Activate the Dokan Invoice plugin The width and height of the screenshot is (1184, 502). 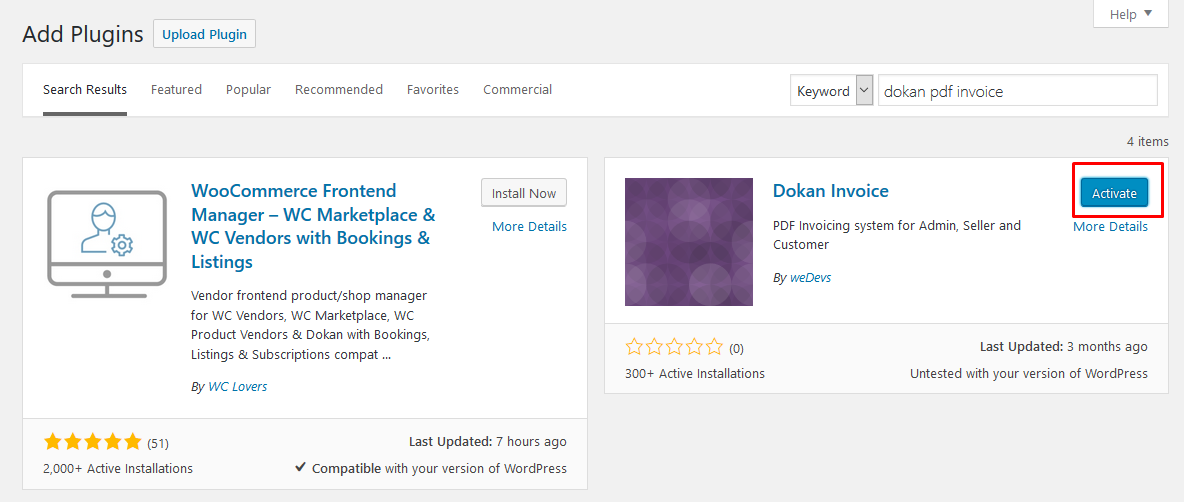tap(1114, 193)
